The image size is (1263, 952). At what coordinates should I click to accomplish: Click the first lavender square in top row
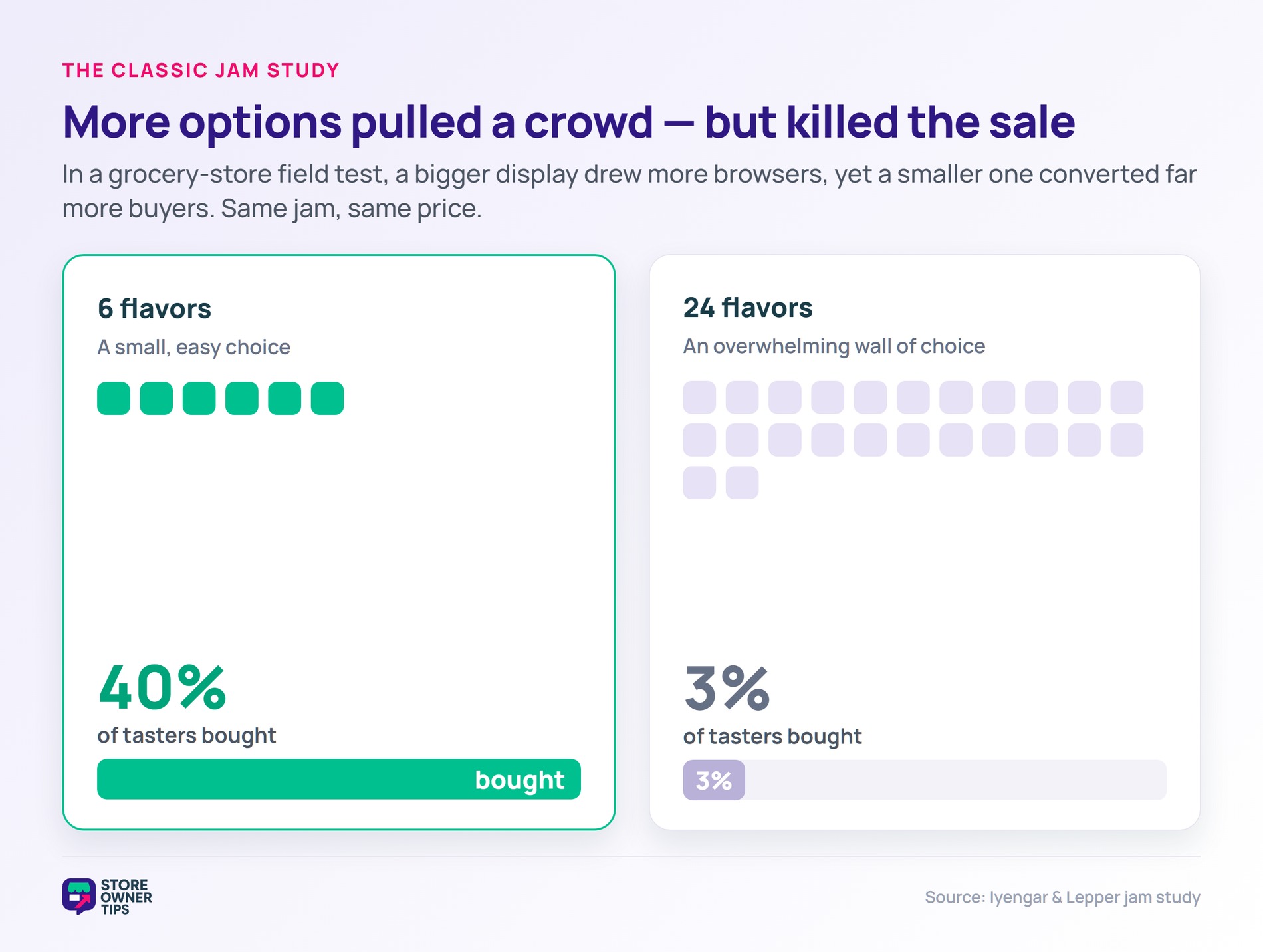coord(699,398)
